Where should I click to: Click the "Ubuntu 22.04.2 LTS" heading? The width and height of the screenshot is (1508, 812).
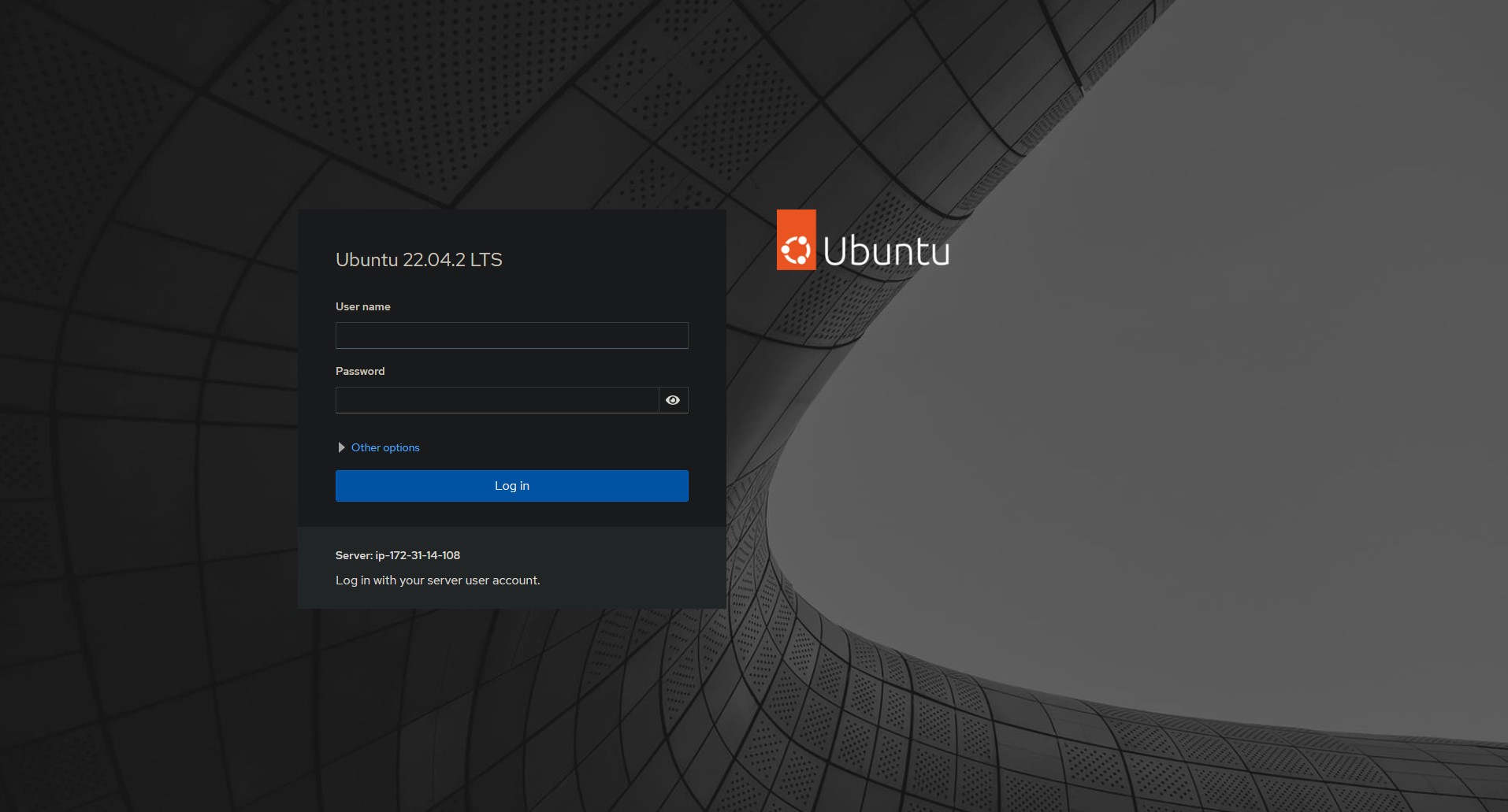418,260
